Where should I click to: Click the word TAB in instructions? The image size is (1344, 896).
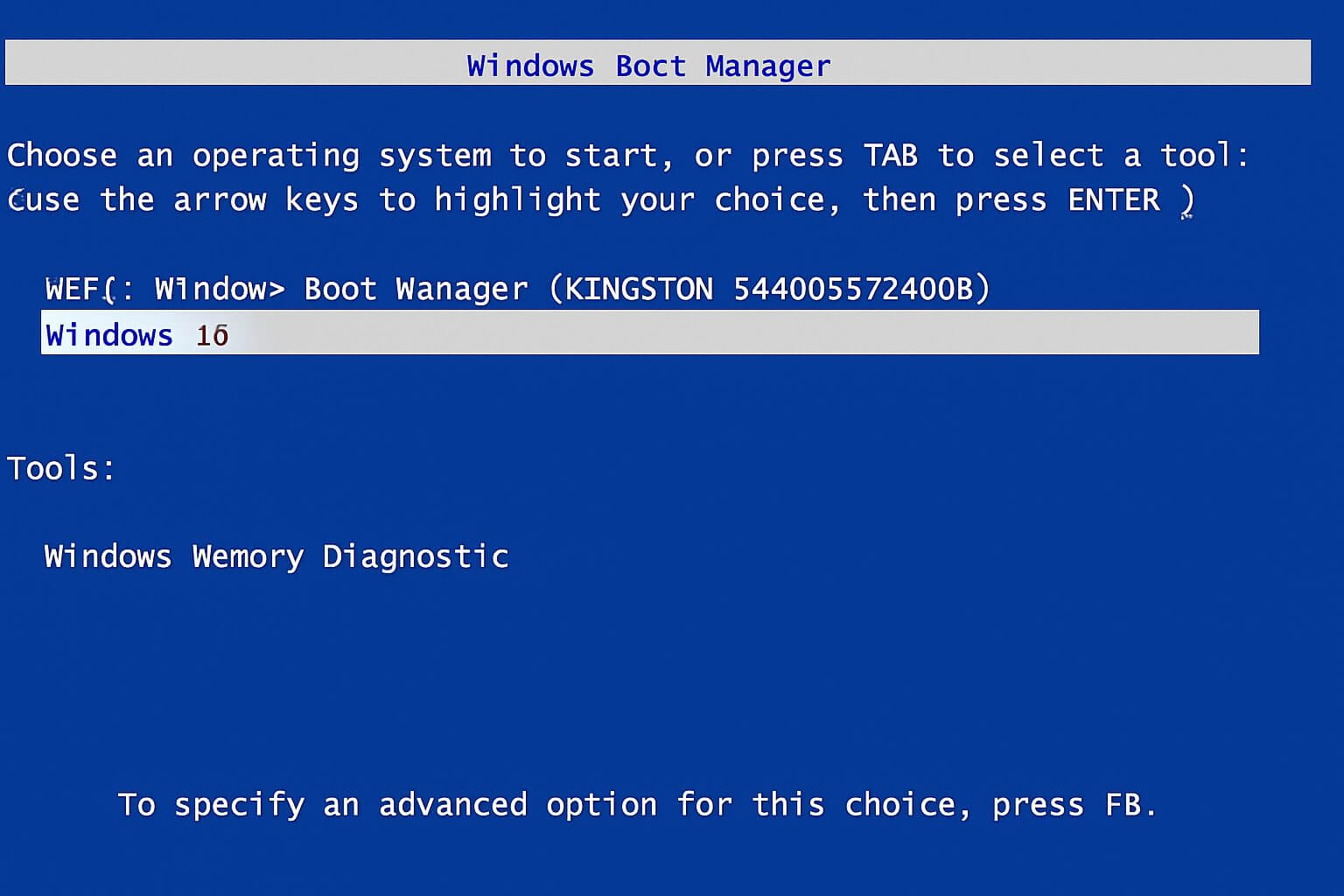[891, 156]
